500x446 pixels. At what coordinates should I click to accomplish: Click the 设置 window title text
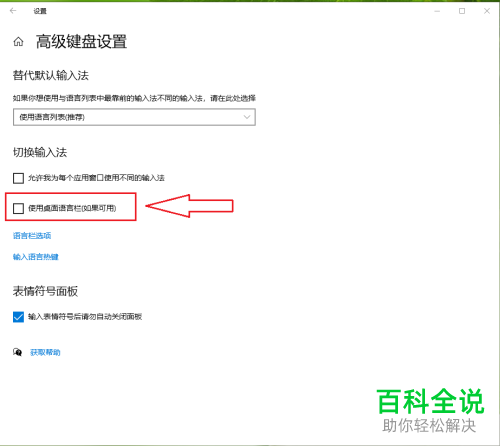point(40,11)
